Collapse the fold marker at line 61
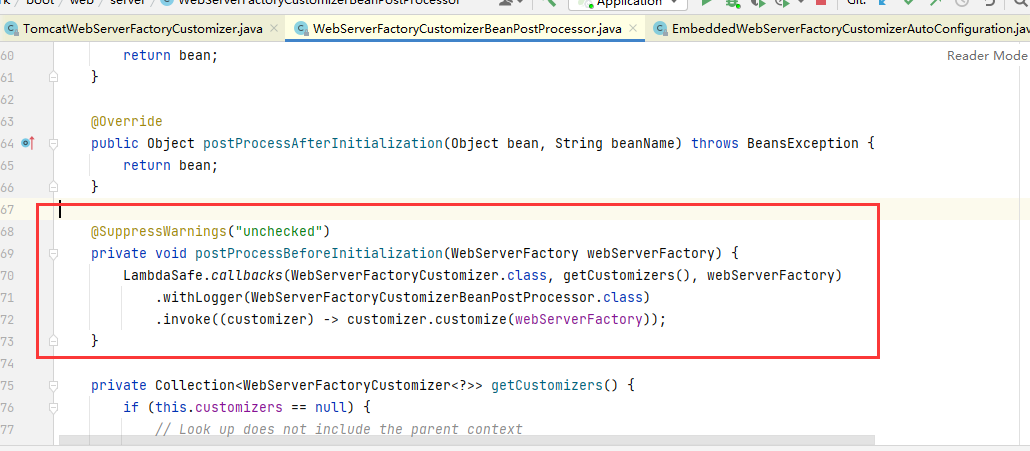 click(54, 77)
